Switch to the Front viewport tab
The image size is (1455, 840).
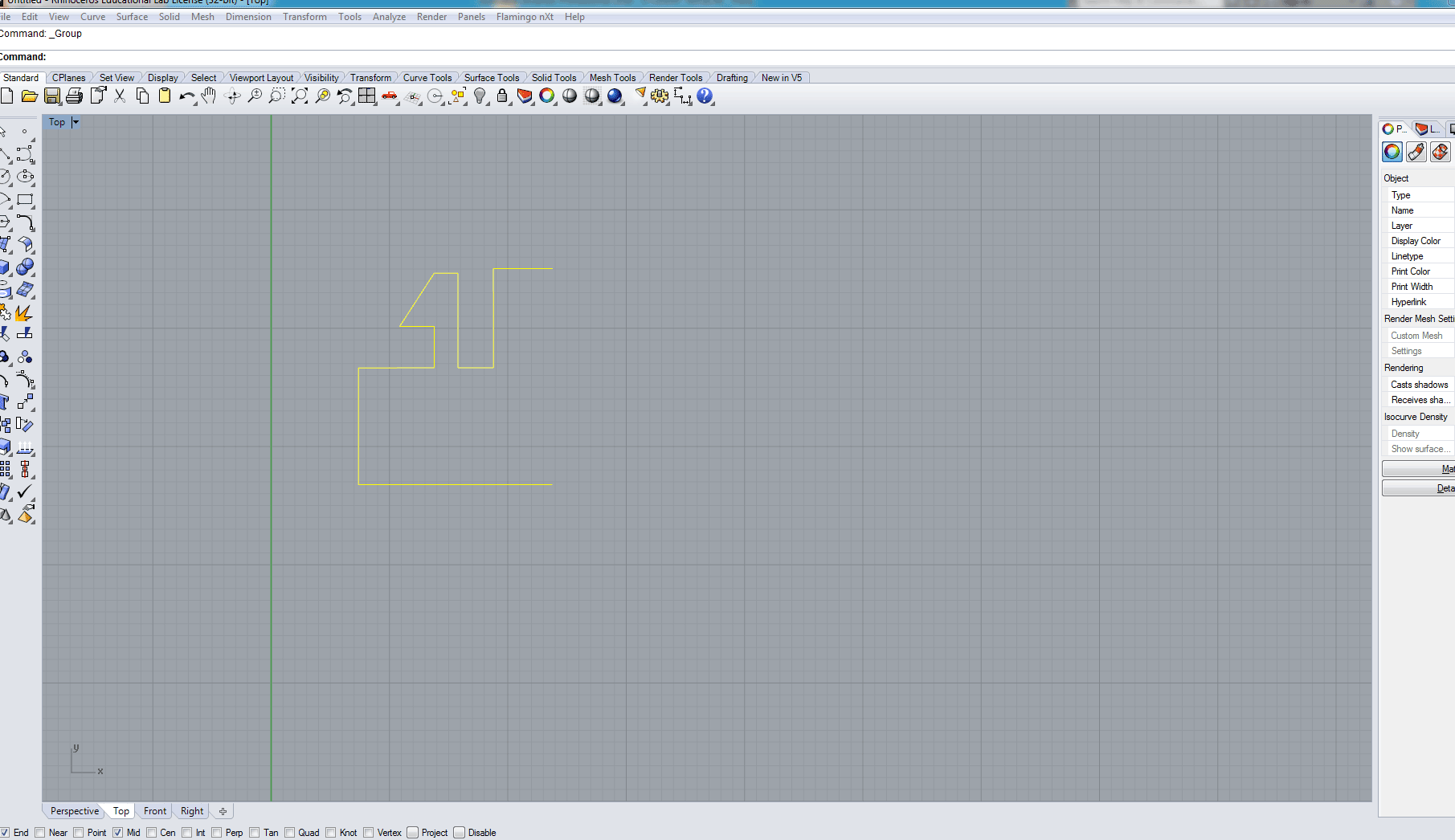(155, 811)
